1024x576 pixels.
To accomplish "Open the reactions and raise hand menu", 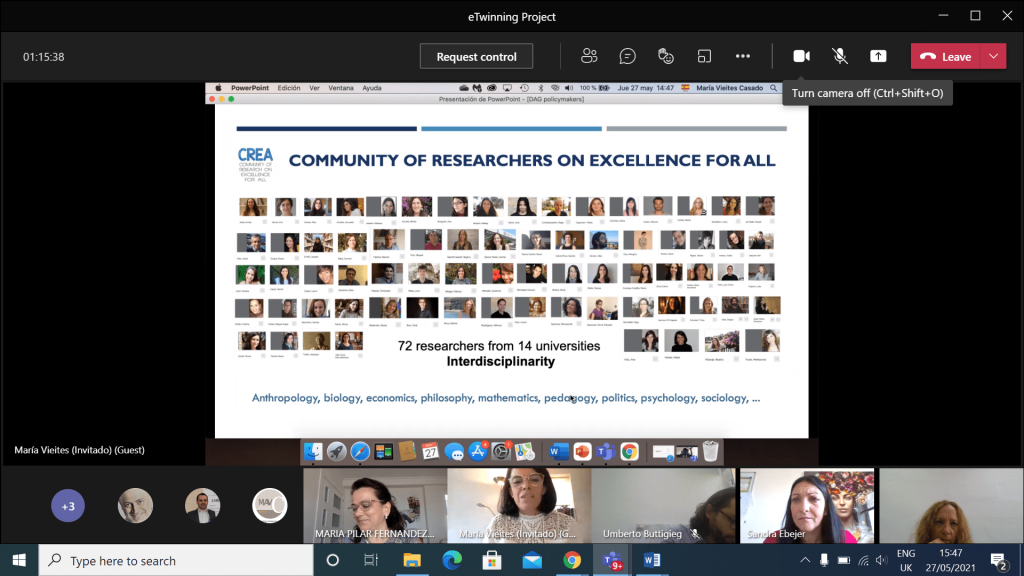I will (666, 56).
